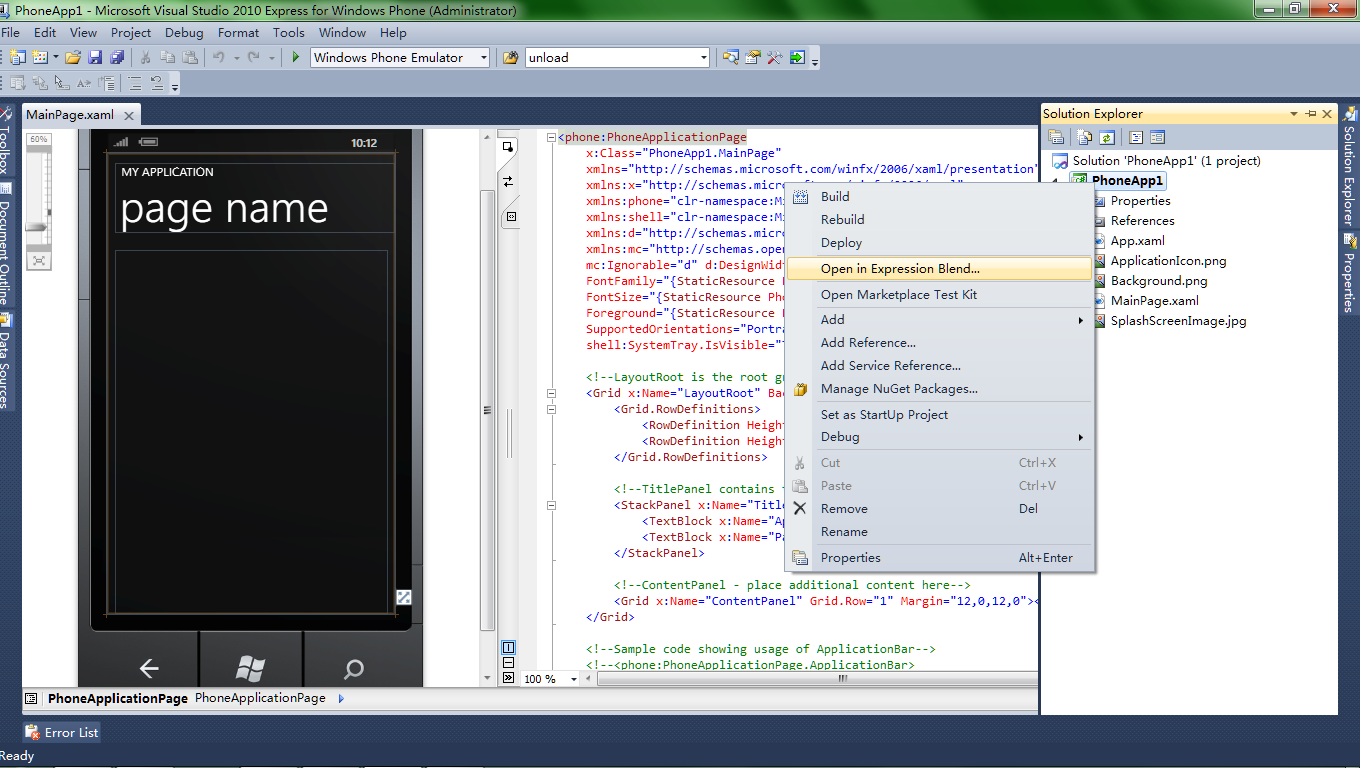Click the Start Debugging green arrow
The image size is (1366, 768).
(x=296, y=58)
